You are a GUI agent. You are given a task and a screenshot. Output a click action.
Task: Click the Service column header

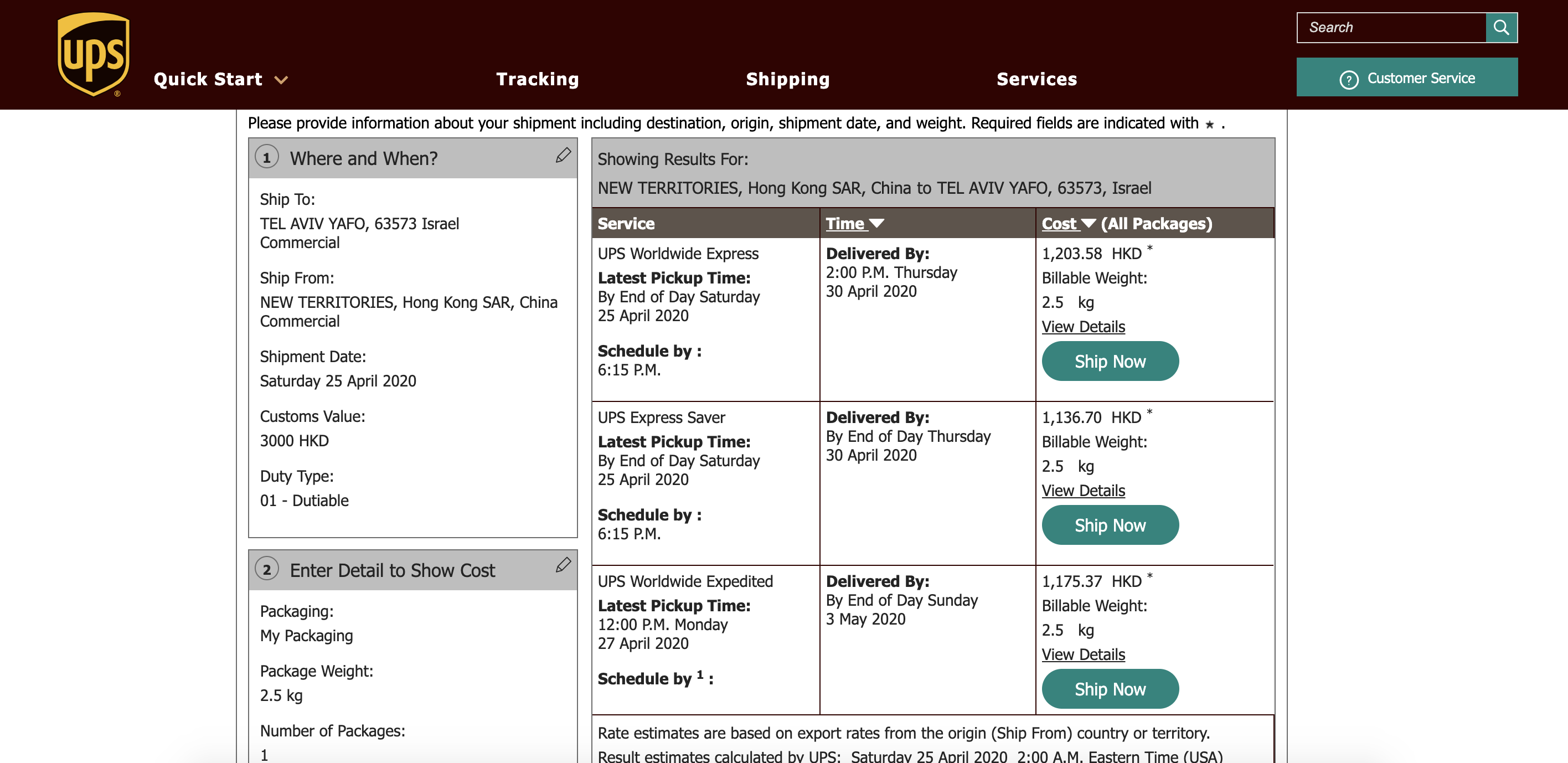tap(626, 224)
